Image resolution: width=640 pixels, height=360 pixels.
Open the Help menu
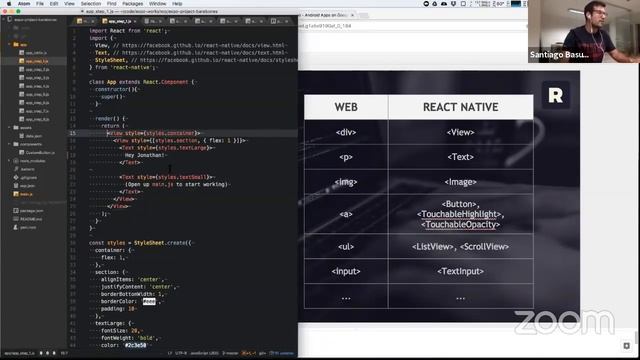pyautogui.click(x=177, y=4)
